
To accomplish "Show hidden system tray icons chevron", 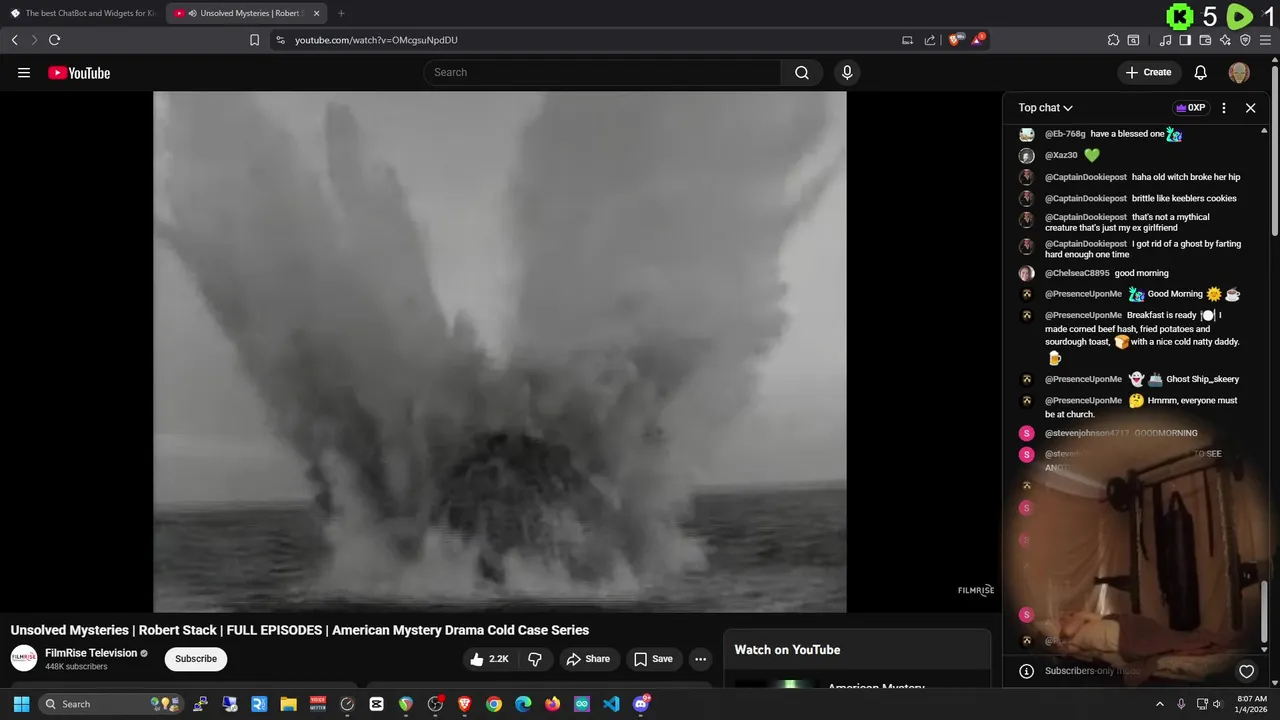I will coord(1160,704).
